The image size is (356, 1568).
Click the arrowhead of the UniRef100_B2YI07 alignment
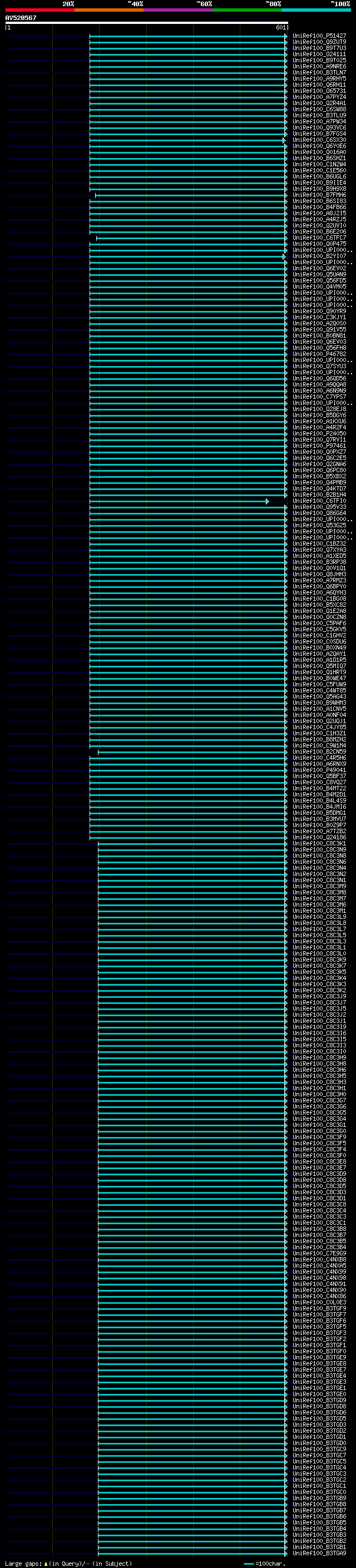click(x=284, y=256)
